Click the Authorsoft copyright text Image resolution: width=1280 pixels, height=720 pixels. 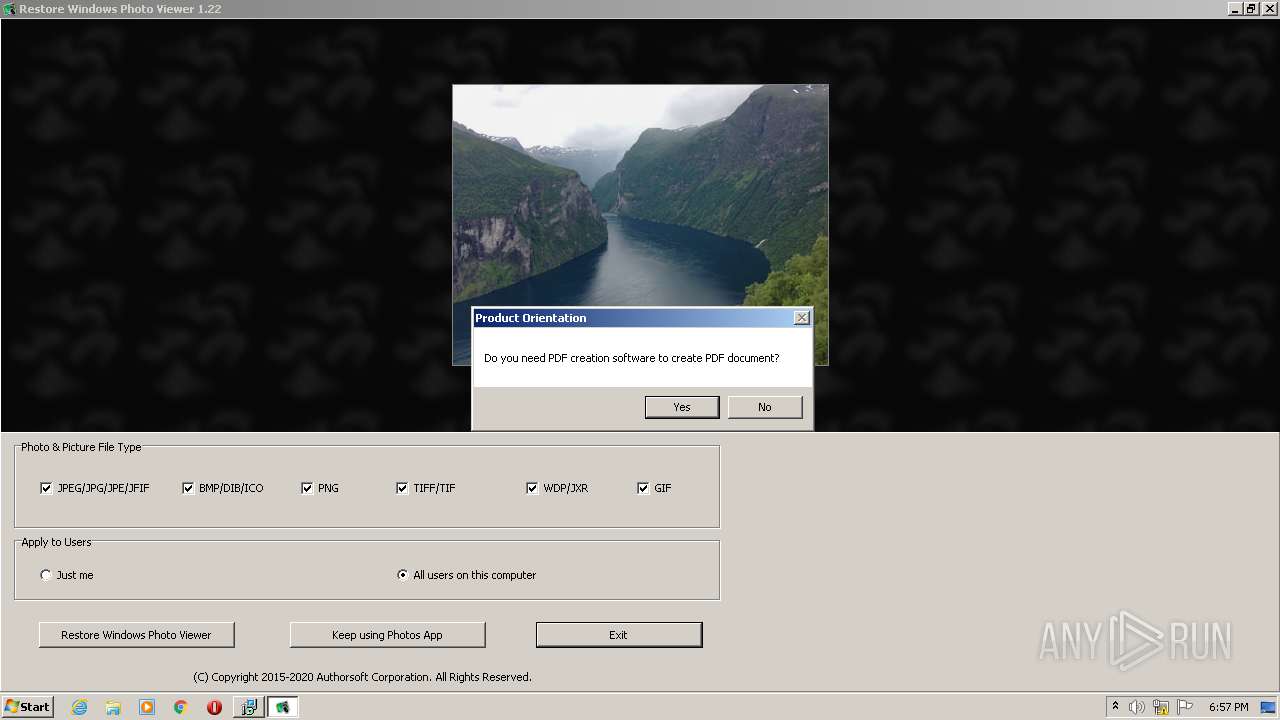362,677
